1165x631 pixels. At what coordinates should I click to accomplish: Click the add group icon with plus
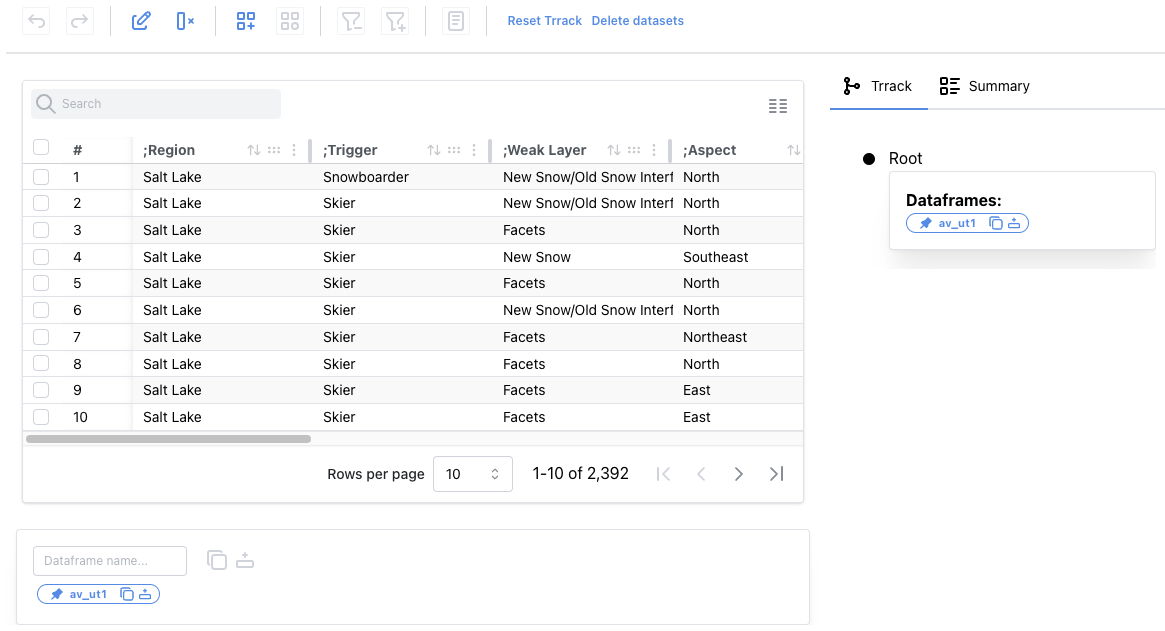246,21
